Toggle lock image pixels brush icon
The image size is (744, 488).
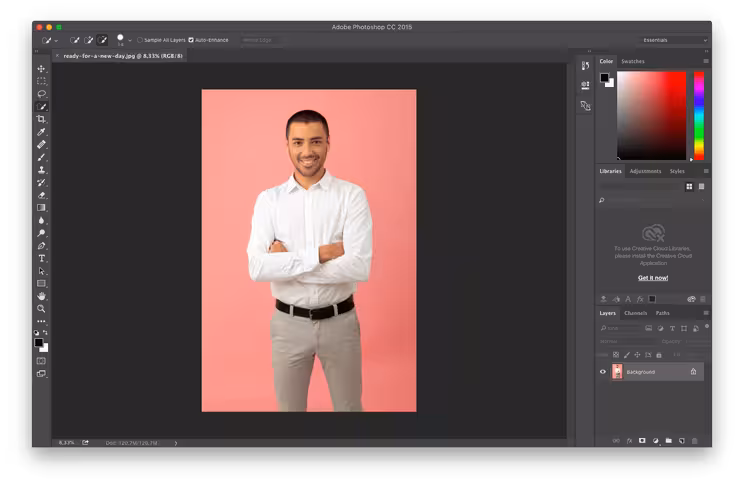click(626, 355)
